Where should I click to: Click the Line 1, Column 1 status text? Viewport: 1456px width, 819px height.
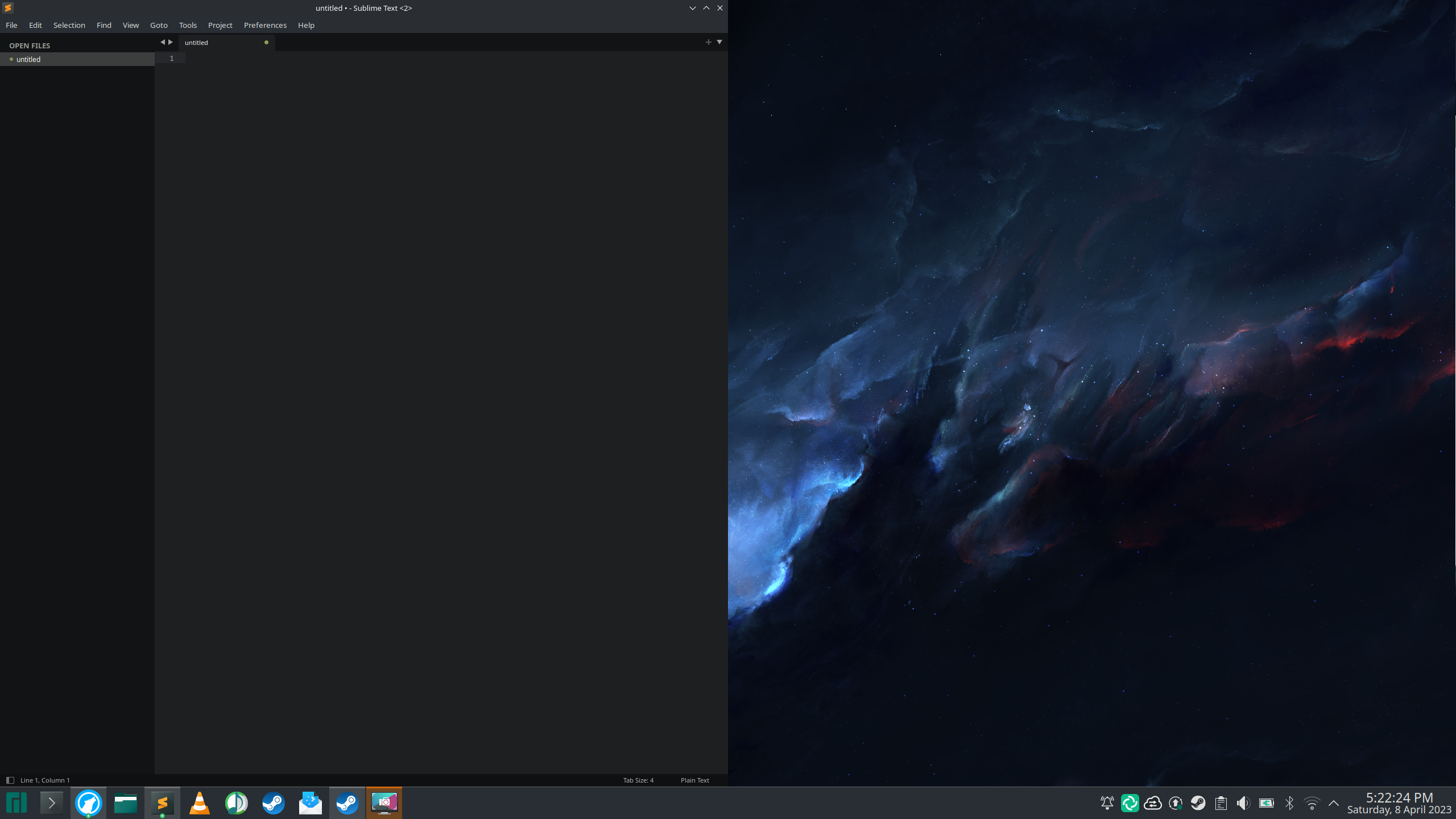(x=45, y=780)
